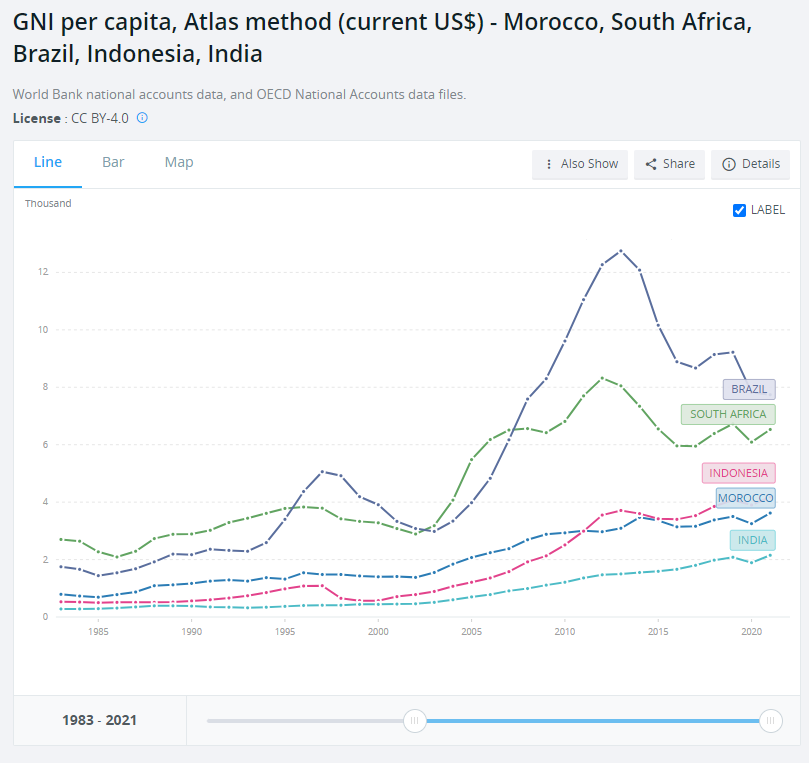Select the SOUTH AFRICA series label
The image size is (809, 763).
point(727,414)
